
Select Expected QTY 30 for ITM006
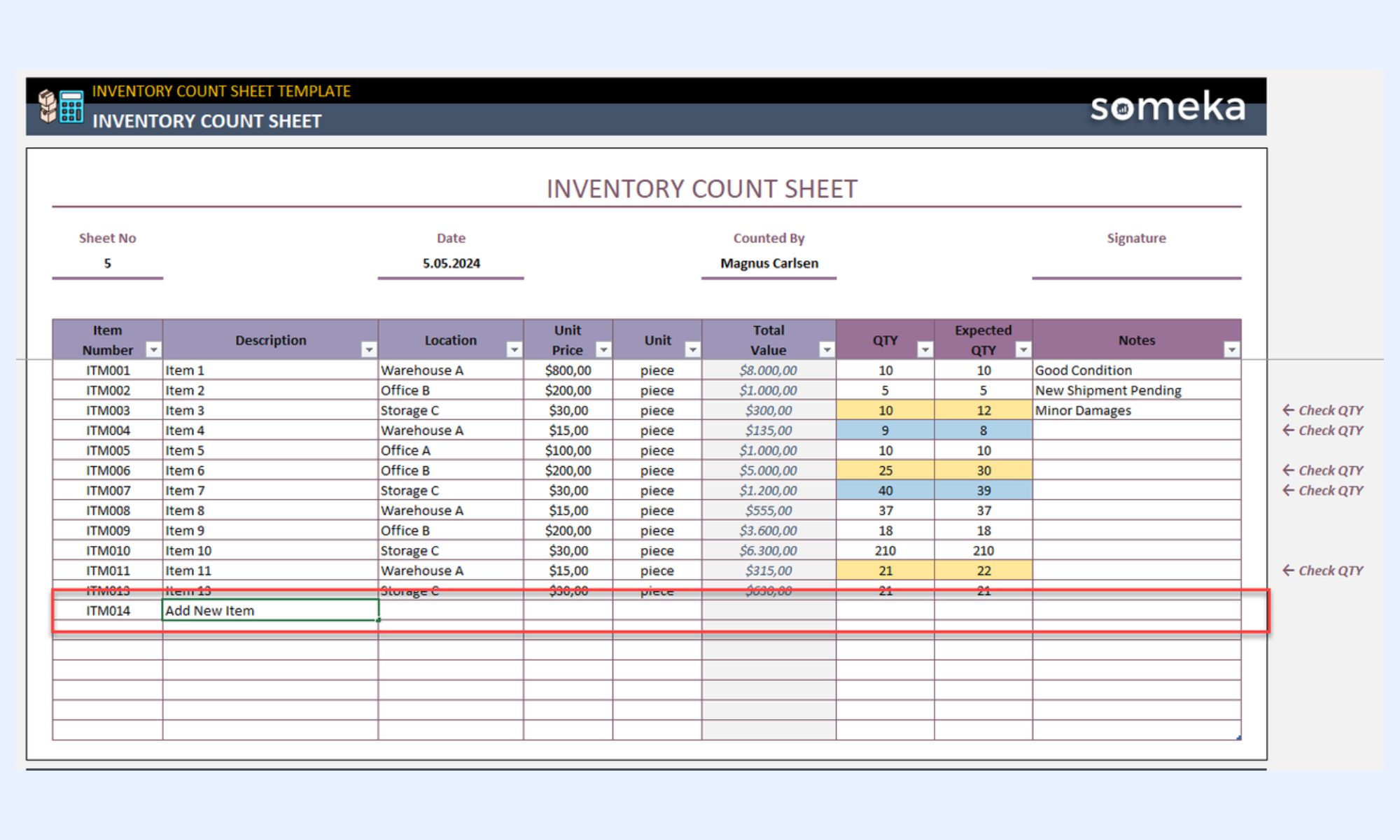983,470
